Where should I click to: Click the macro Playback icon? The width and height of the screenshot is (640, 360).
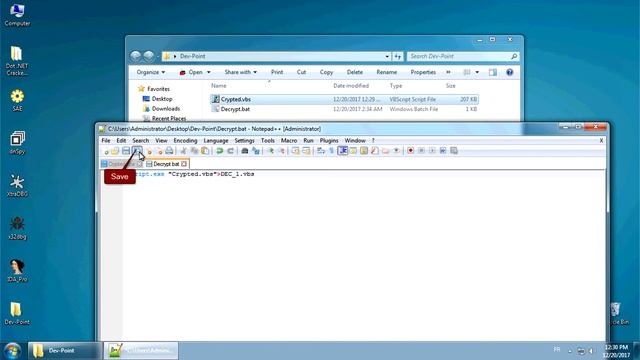click(432, 151)
